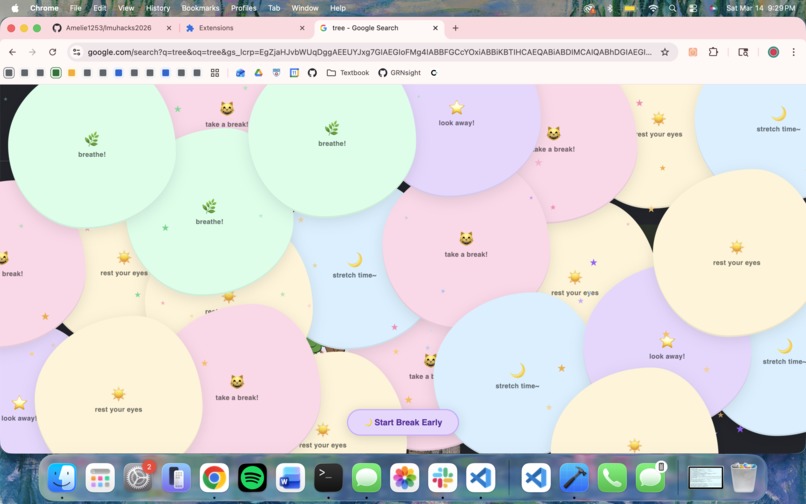Screen dimensions: 806x504
Task: Click the address bar URL field
Action: click(369, 52)
